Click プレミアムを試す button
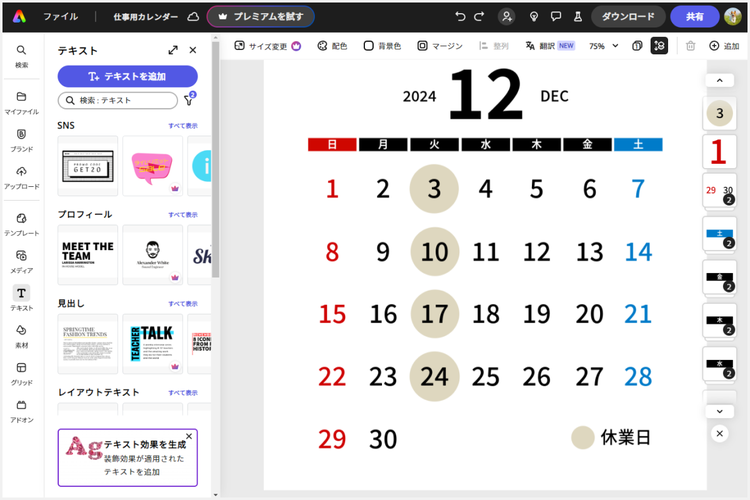This screenshot has height=500, width=750. coord(261,17)
